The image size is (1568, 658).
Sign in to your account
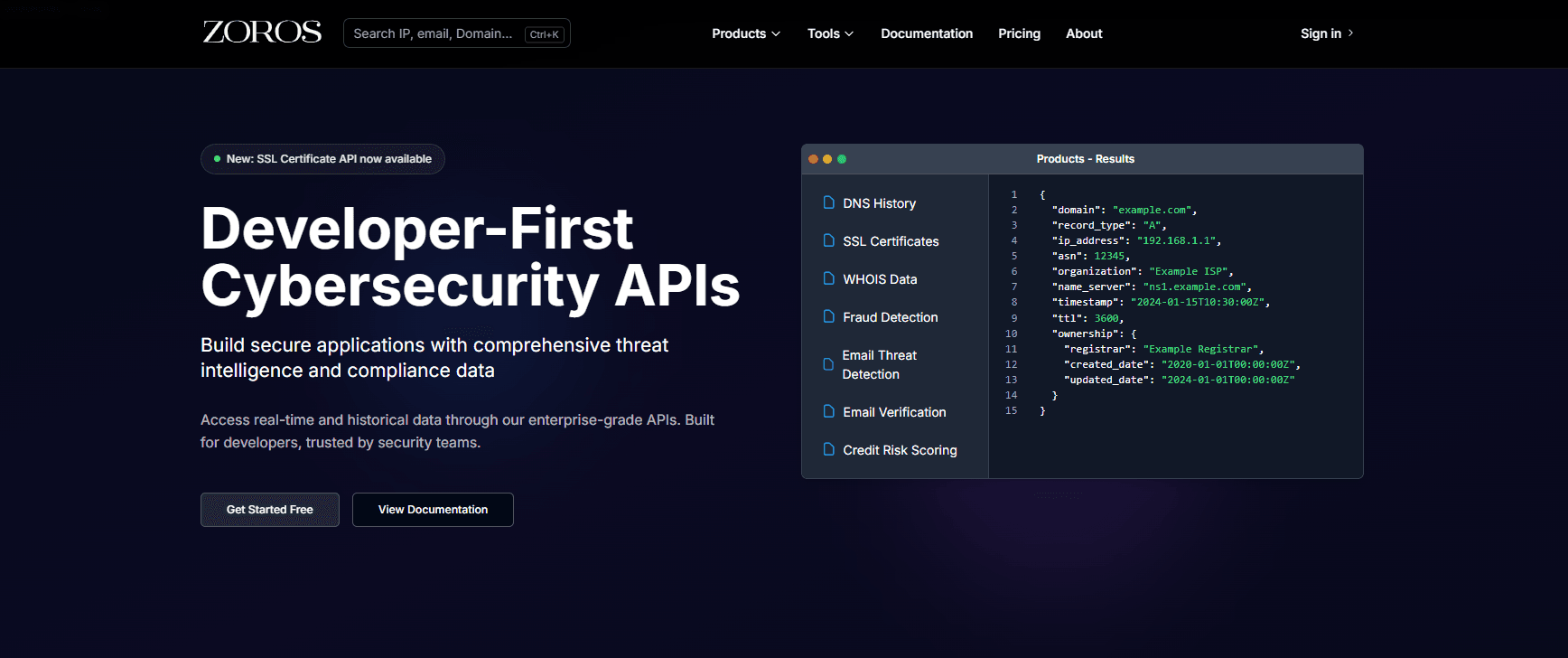[1327, 33]
